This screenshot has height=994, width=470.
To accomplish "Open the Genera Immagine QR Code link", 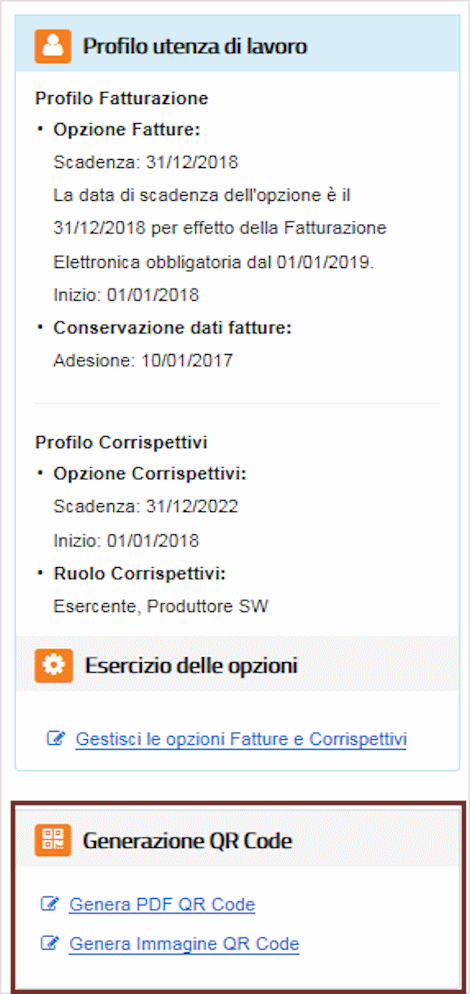I will (184, 944).
